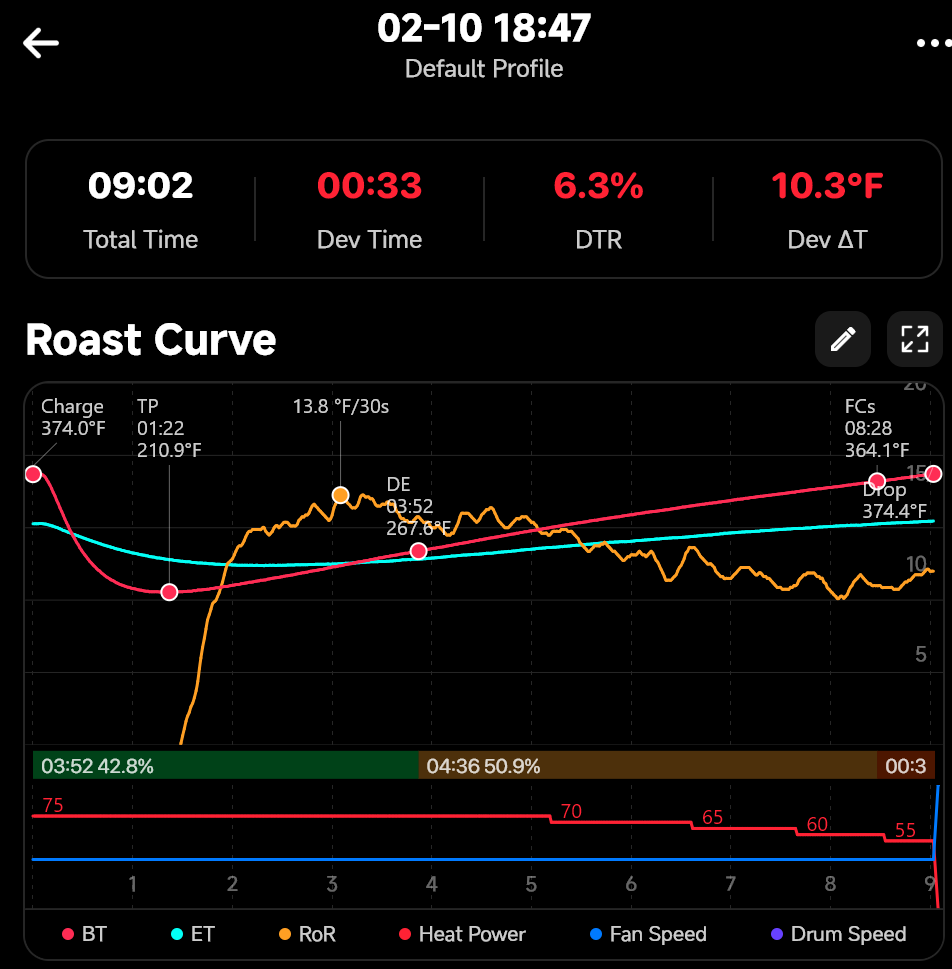Toggle ET series in legend
Viewport: 952px width, 969px height.
tap(191, 934)
